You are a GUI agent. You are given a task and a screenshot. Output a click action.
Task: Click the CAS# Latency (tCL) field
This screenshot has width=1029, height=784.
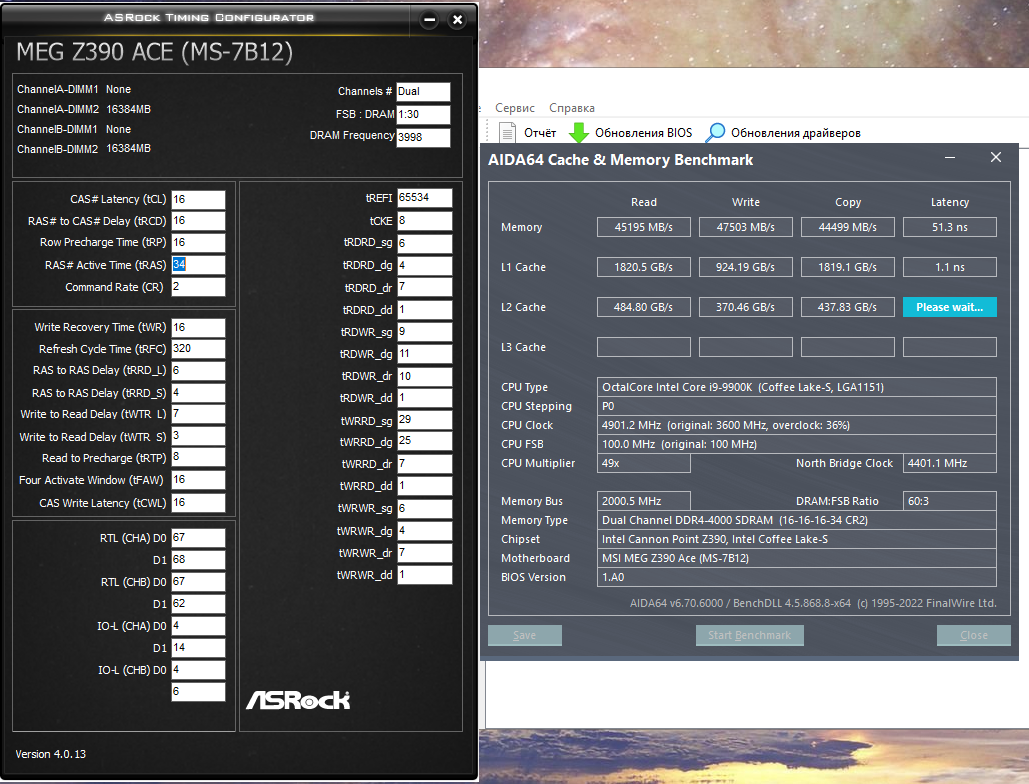198,199
